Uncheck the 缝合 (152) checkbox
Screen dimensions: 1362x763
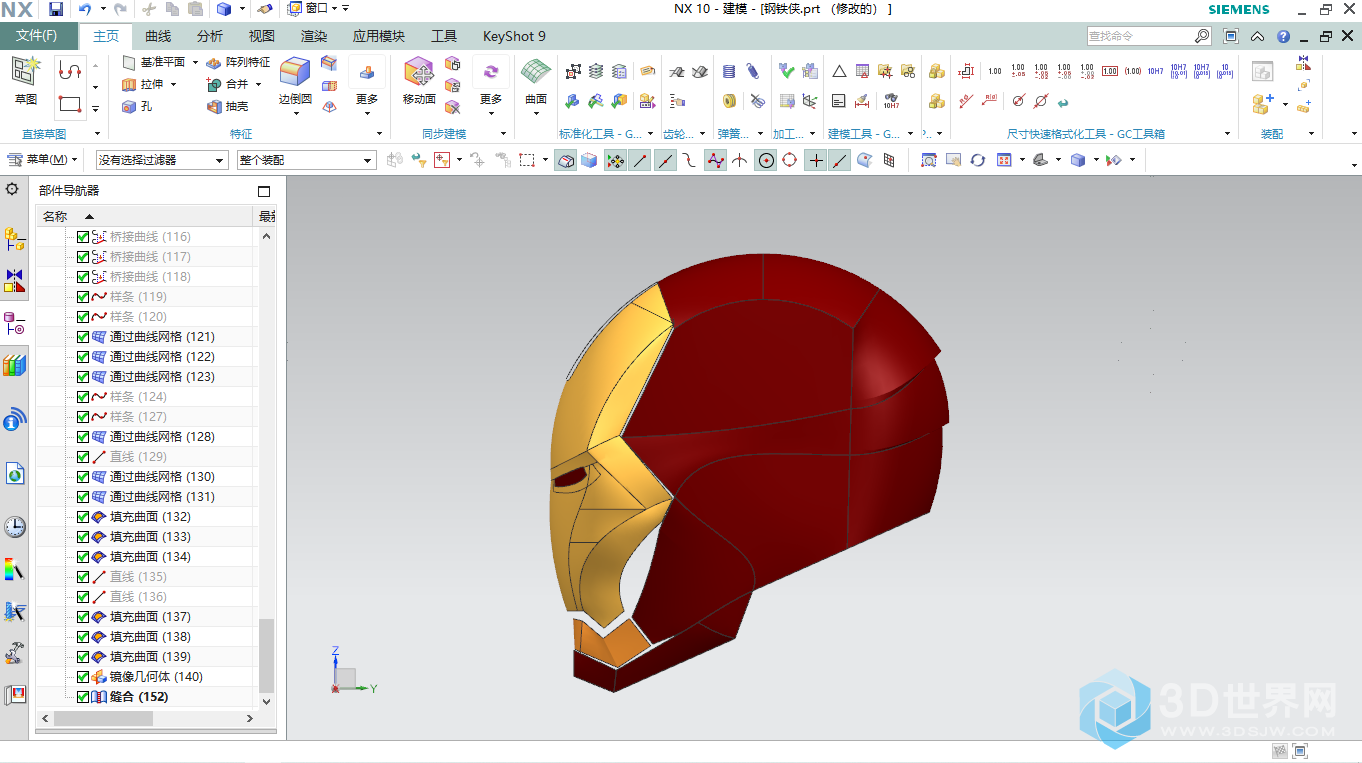[83, 697]
